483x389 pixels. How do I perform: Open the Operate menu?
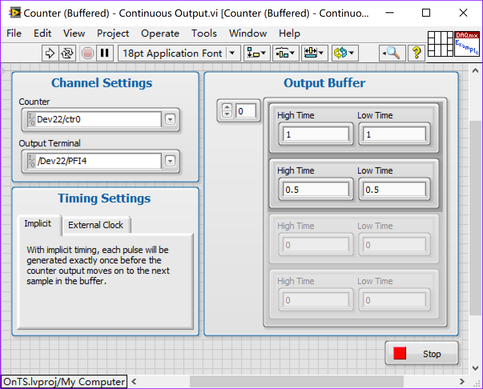tap(160, 33)
